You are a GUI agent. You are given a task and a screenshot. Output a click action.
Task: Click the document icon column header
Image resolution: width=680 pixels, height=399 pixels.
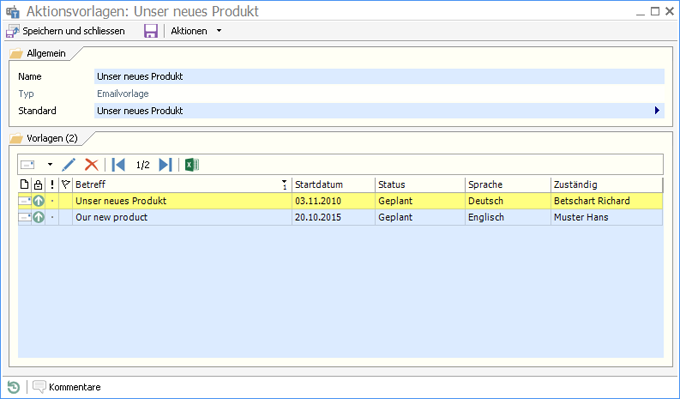(x=24, y=185)
